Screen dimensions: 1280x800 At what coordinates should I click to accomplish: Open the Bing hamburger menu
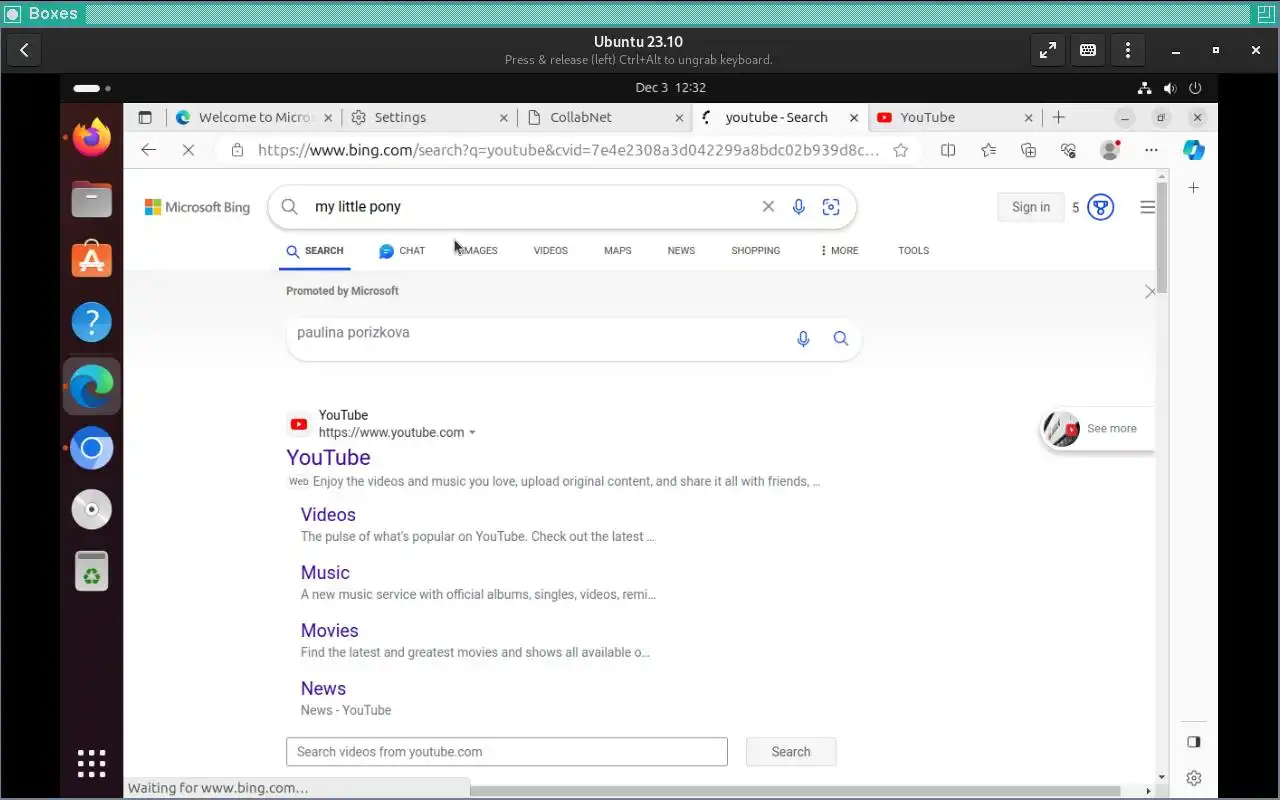1147,208
